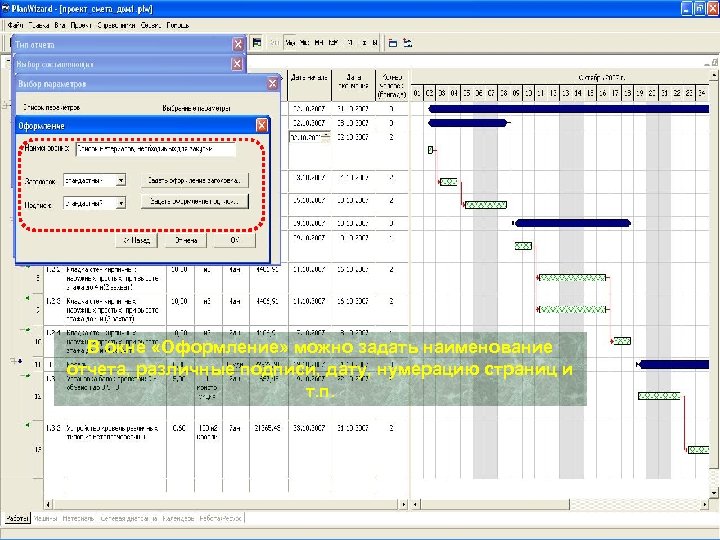Screen dimensions: 720x540
Task: Click the start date cell being edited
Action: pyautogui.click(x=309, y=137)
